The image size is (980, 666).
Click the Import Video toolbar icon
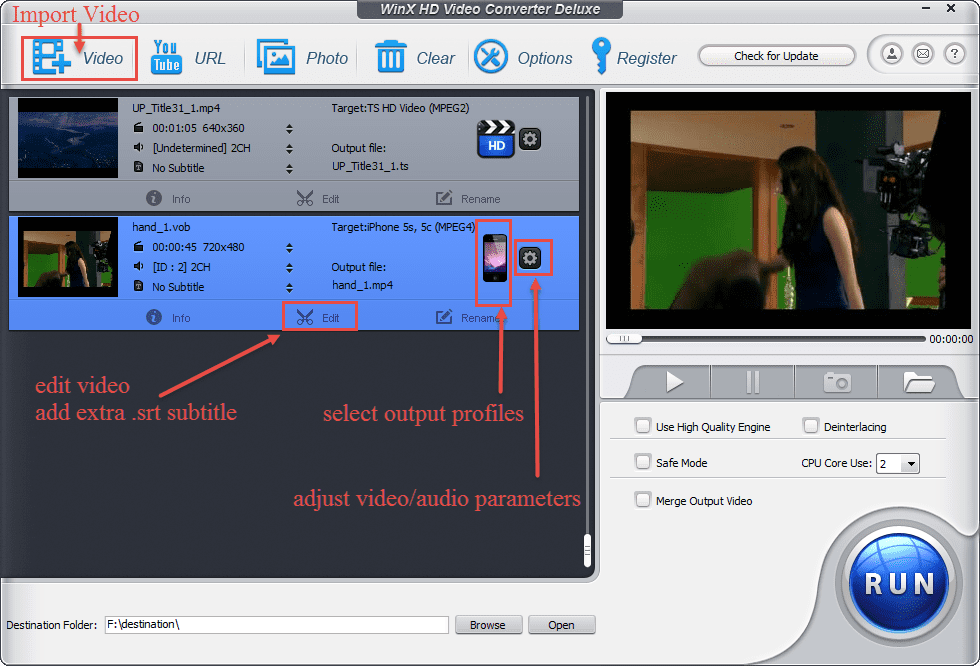tap(52, 58)
